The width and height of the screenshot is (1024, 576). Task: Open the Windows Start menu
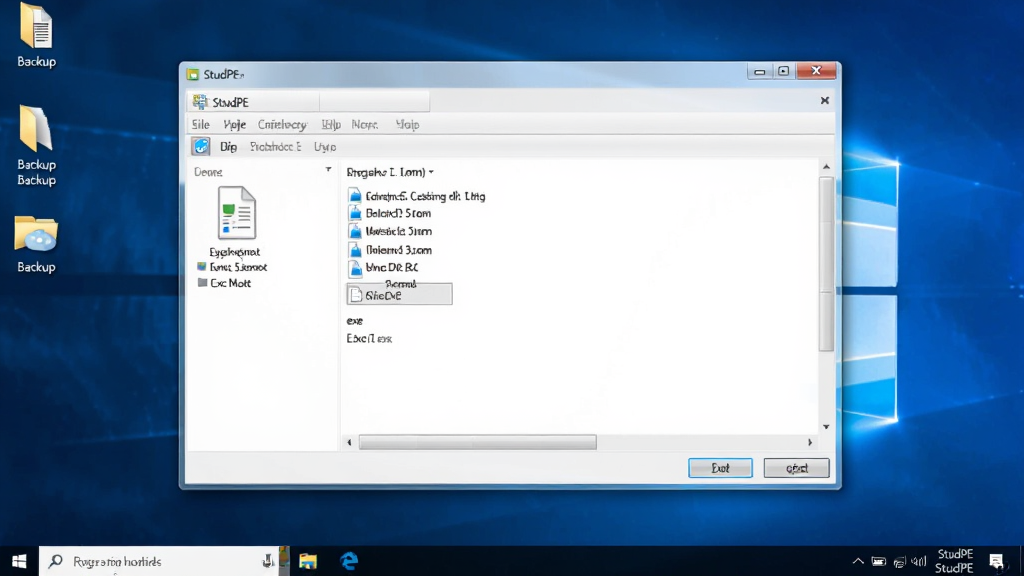click(19, 561)
